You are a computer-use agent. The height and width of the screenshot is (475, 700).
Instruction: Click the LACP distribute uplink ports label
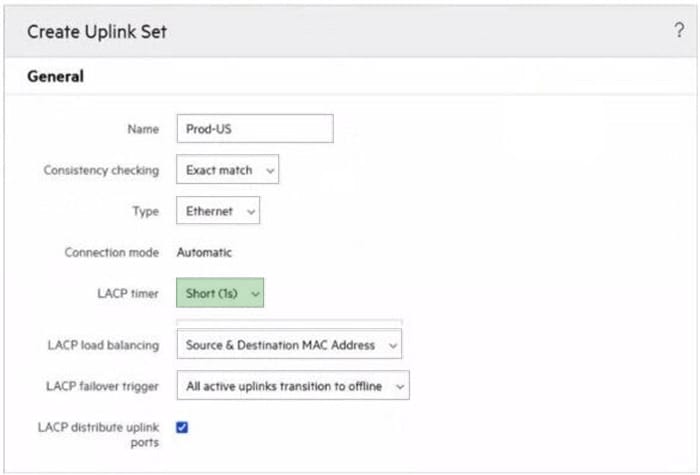click(x=98, y=434)
